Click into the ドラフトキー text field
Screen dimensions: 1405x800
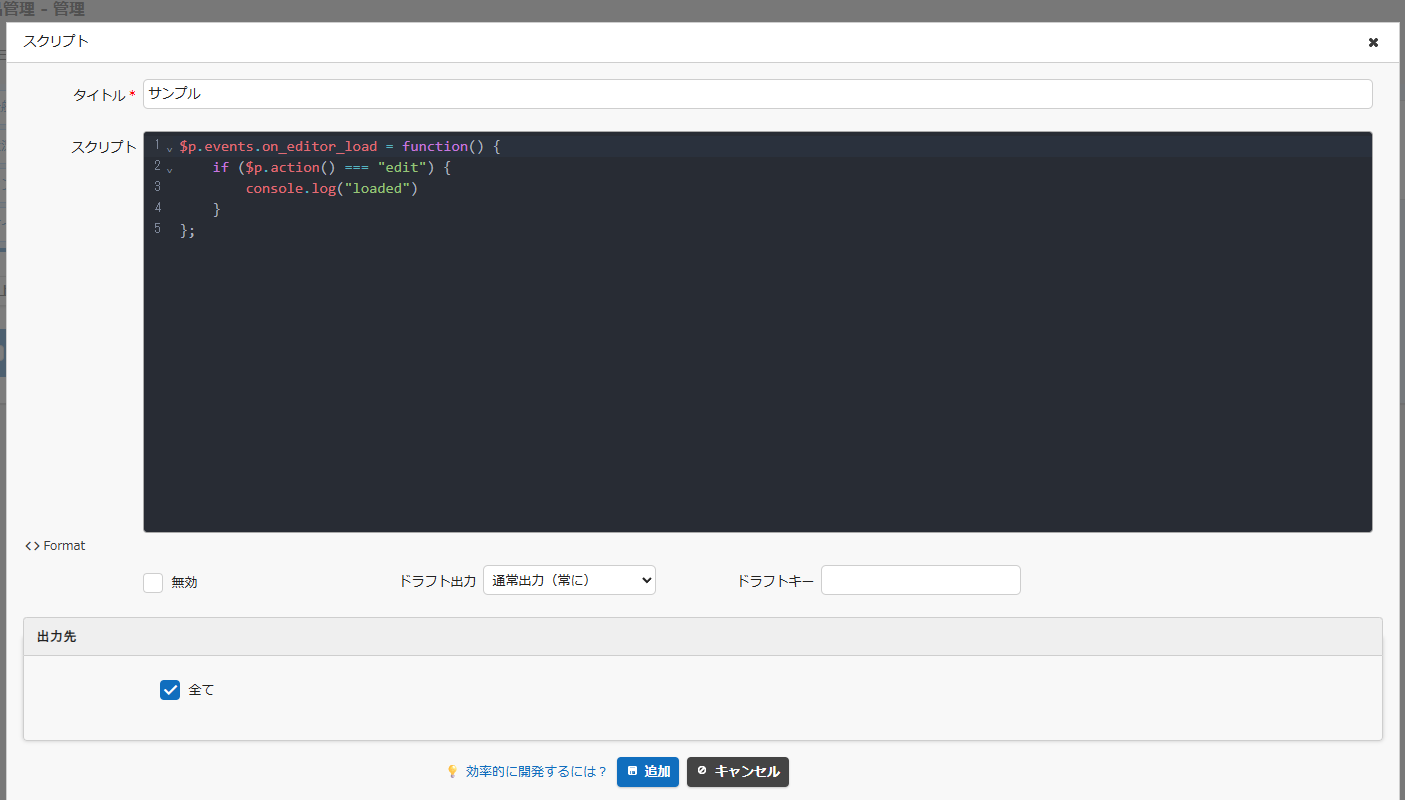pyautogui.click(x=921, y=580)
